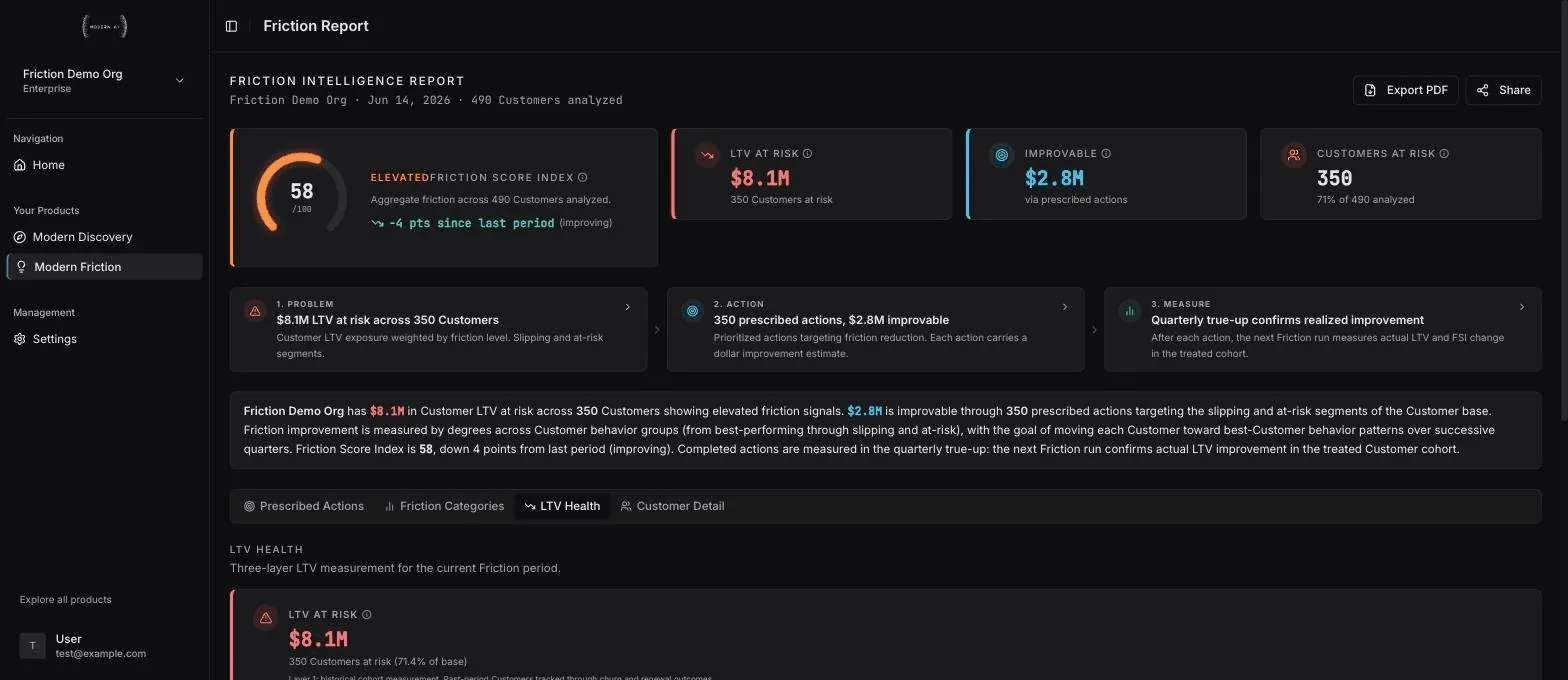Click the people icon in Customers at Risk card
The width and height of the screenshot is (1568, 680).
point(1294,155)
